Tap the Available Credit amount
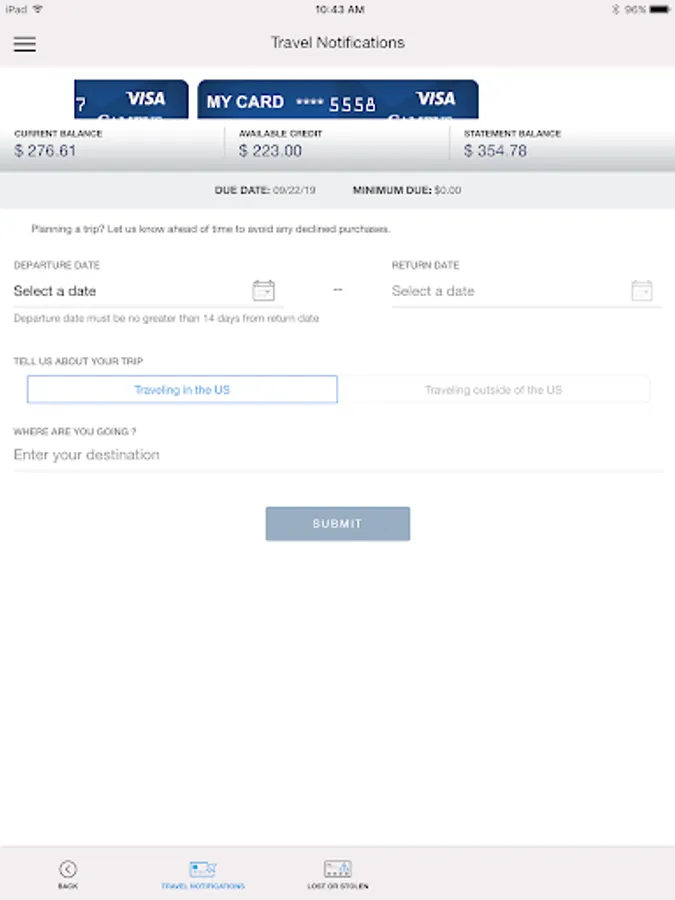The width and height of the screenshot is (675, 900). [x=270, y=151]
